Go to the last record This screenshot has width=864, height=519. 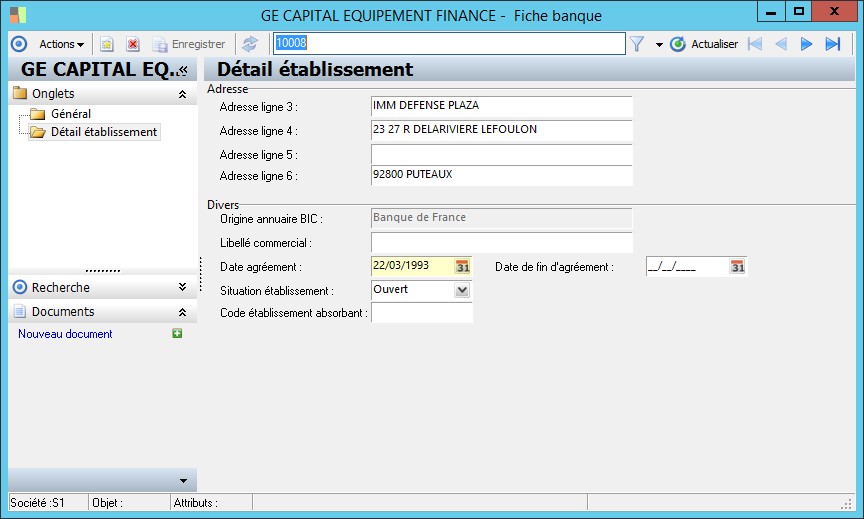[833, 44]
